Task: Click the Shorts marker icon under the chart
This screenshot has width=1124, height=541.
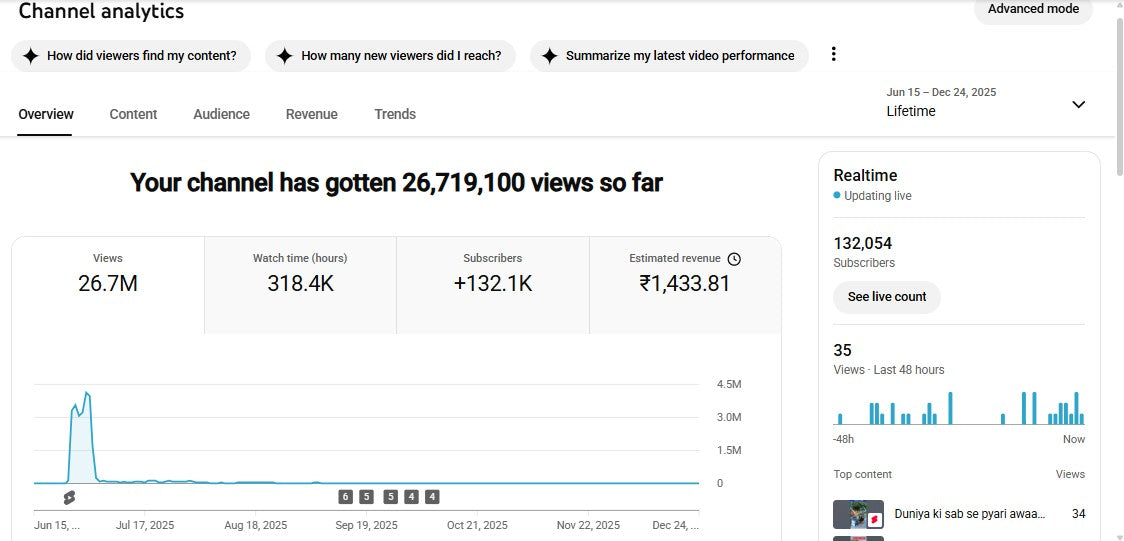Action: coord(69,497)
